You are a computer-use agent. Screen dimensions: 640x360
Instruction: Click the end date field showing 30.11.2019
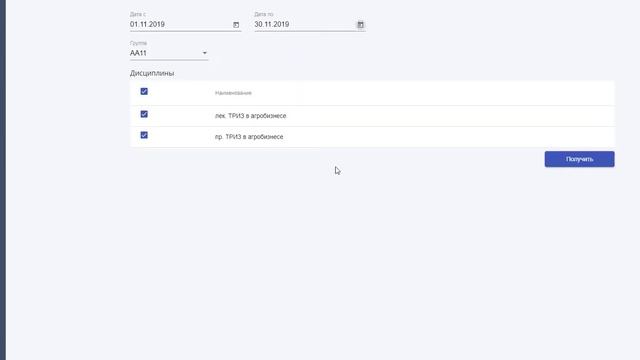(310, 24)
